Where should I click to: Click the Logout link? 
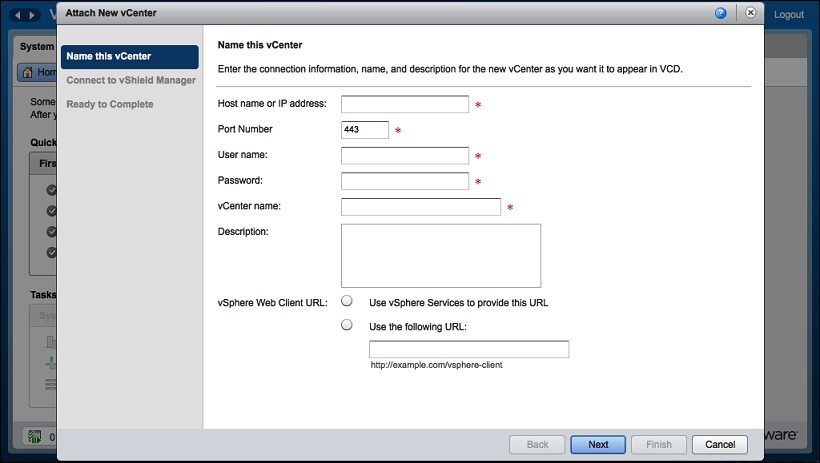click(x=788, y=15)
